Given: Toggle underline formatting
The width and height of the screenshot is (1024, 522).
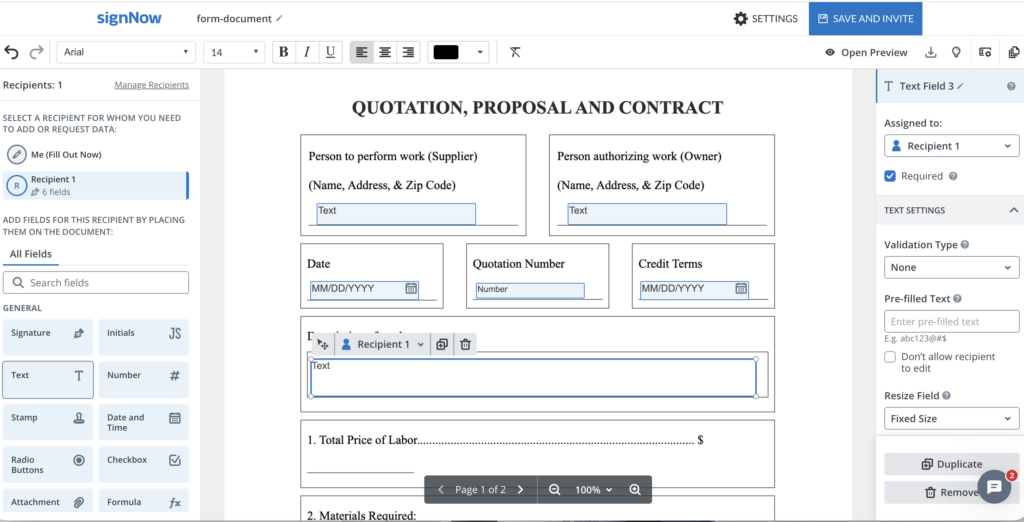Looking at the screenshot, I should tap(330, 52).
